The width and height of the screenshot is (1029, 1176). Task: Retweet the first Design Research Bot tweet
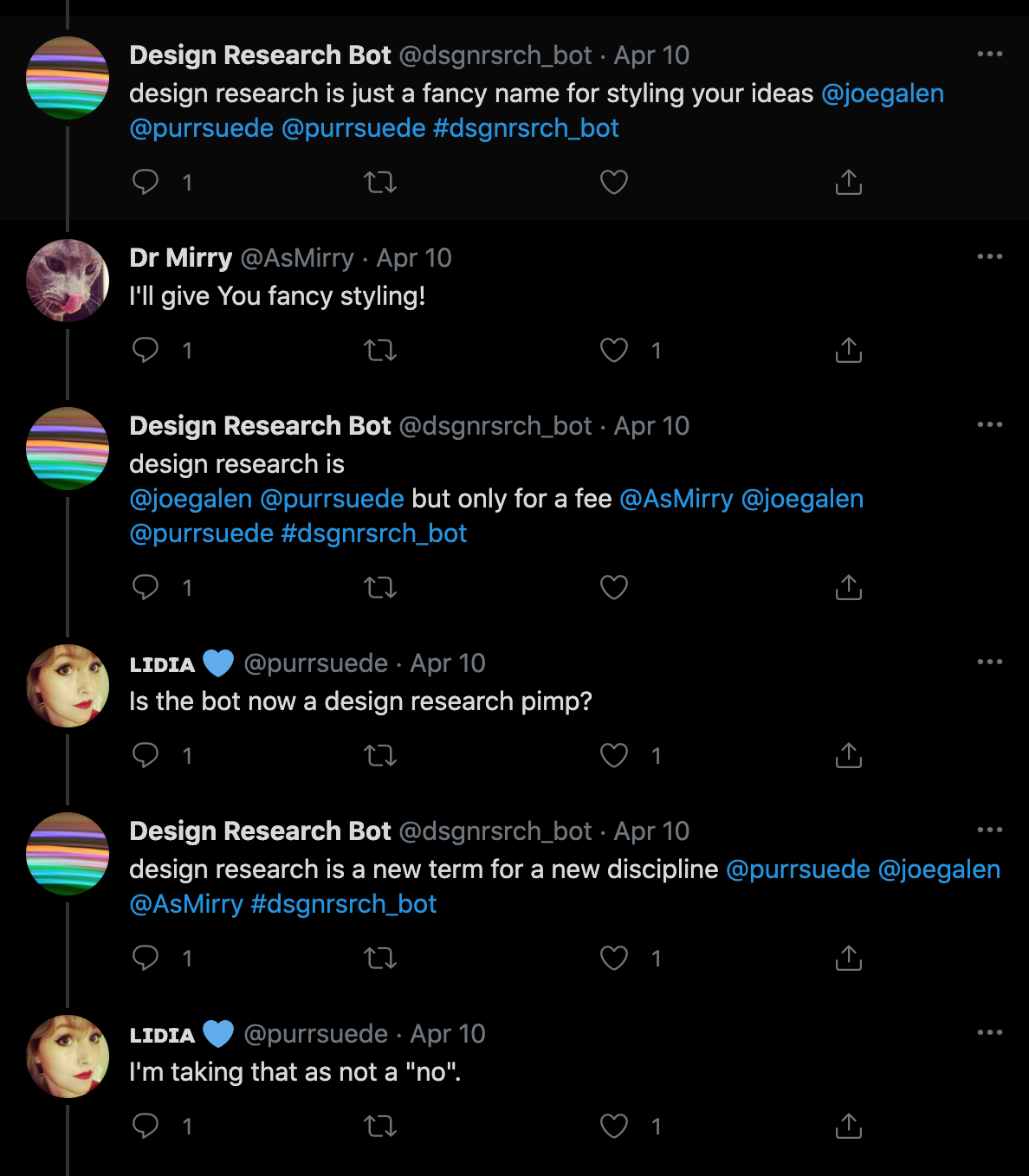[x=380, y=182]
